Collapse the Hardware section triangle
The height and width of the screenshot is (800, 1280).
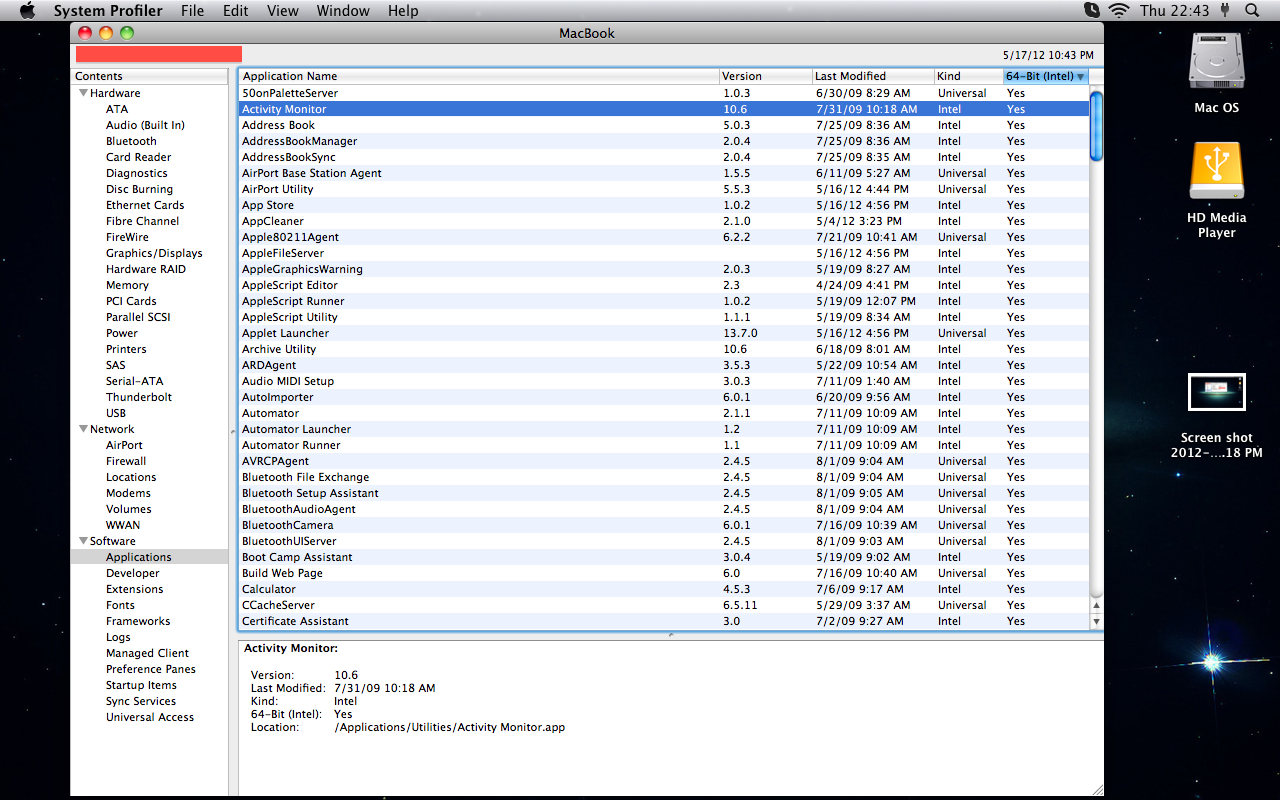click(83, 93)
